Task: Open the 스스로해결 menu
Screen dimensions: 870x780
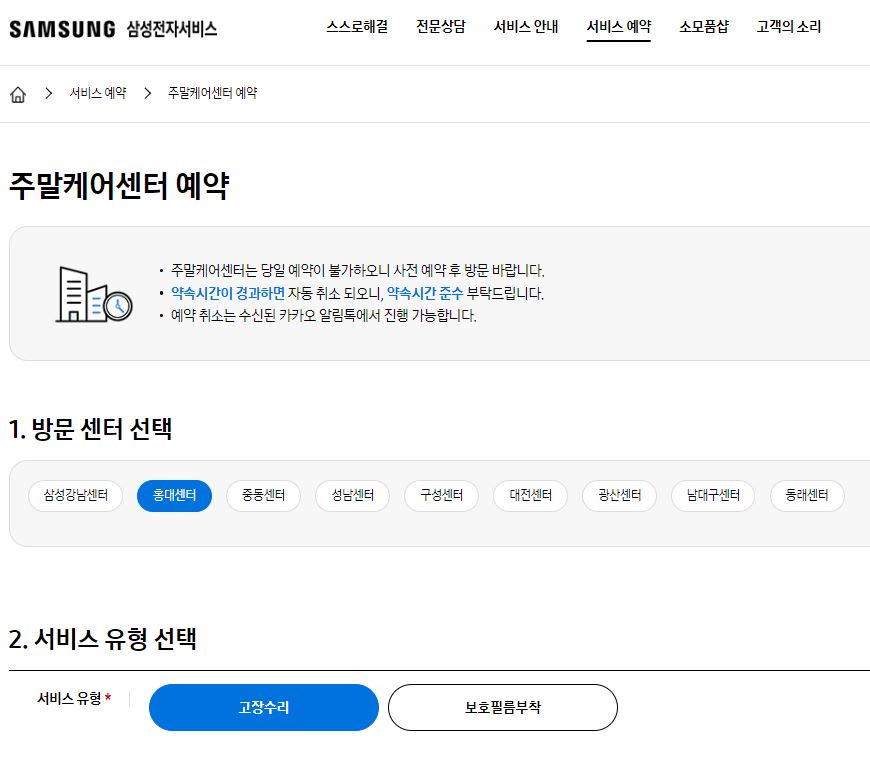Action: pyautogui.click(x=360, y=27)
